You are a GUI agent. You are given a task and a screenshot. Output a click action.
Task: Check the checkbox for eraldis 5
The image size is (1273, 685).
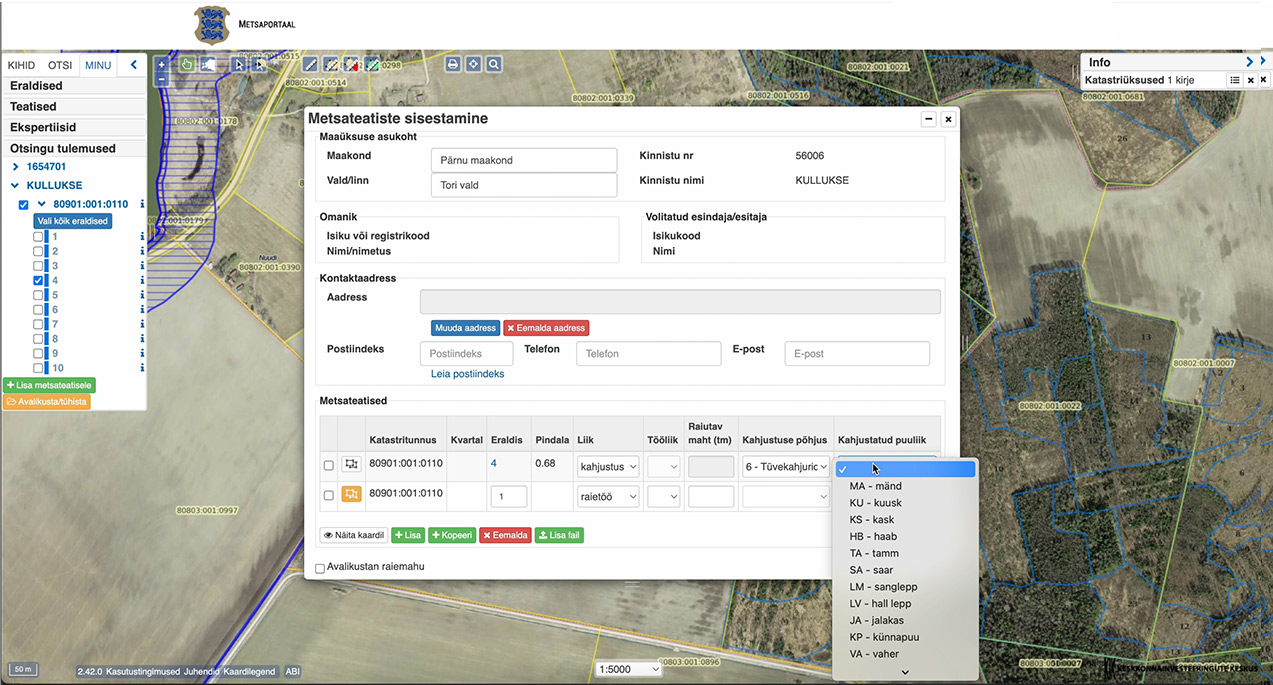point(38,296)
